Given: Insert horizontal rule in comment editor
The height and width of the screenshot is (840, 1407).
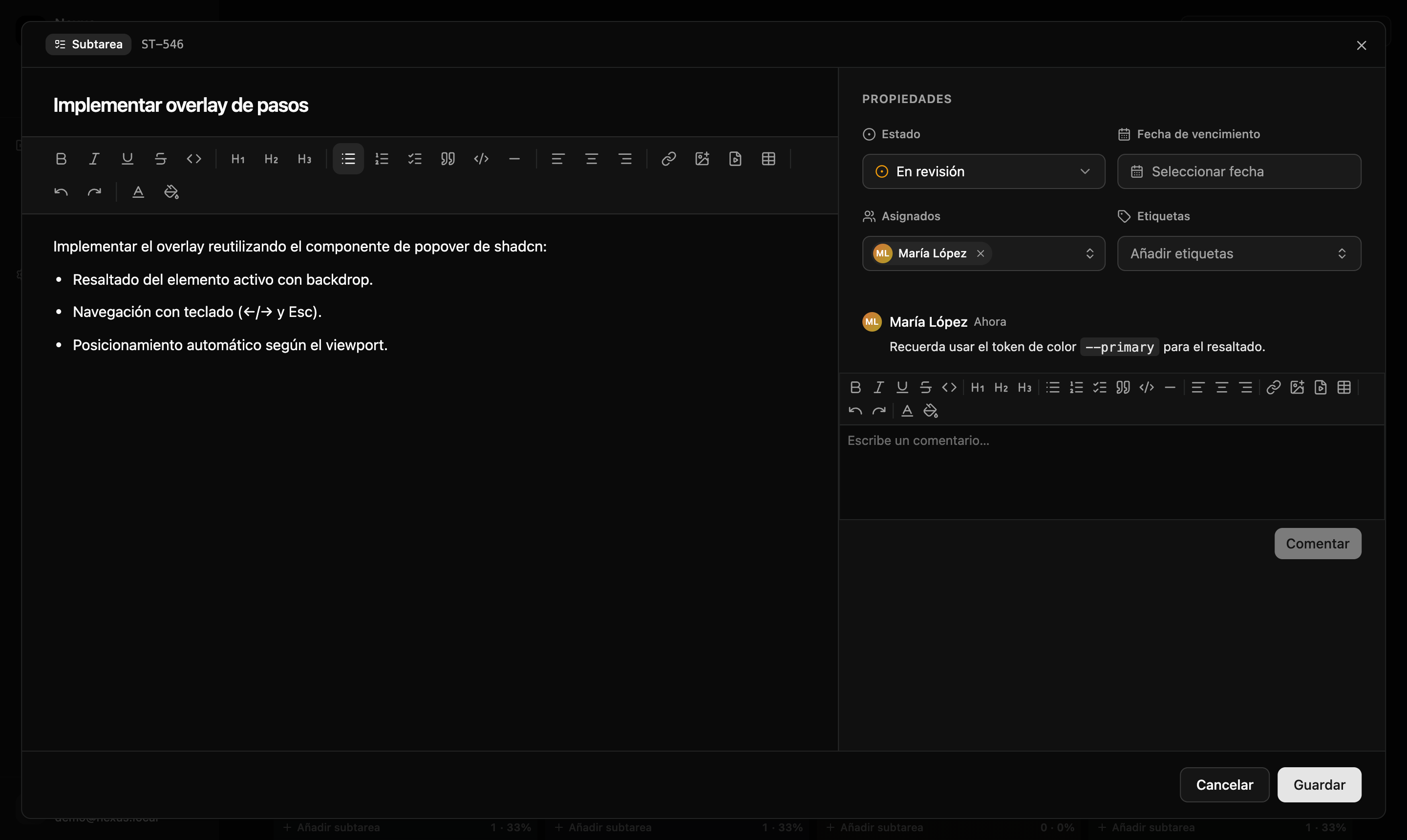Looking at the screenshot, I should (1171, 387).
